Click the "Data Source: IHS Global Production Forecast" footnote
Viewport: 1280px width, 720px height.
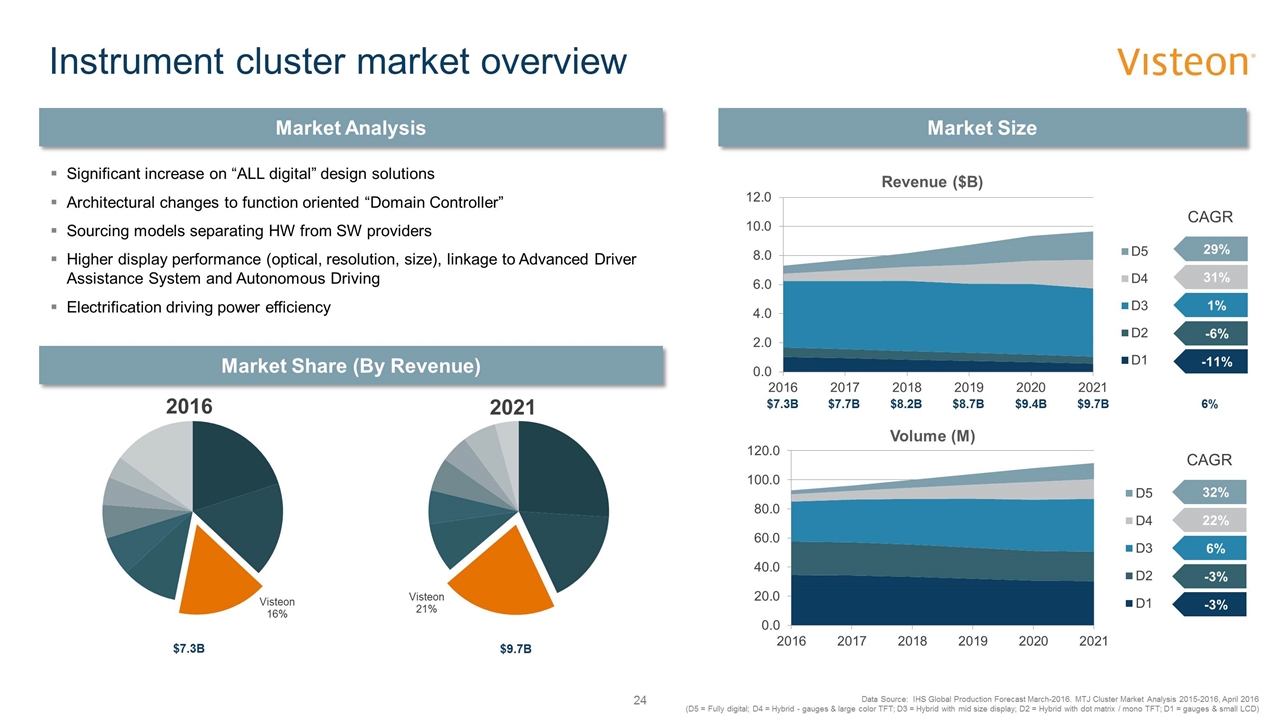1059,698
